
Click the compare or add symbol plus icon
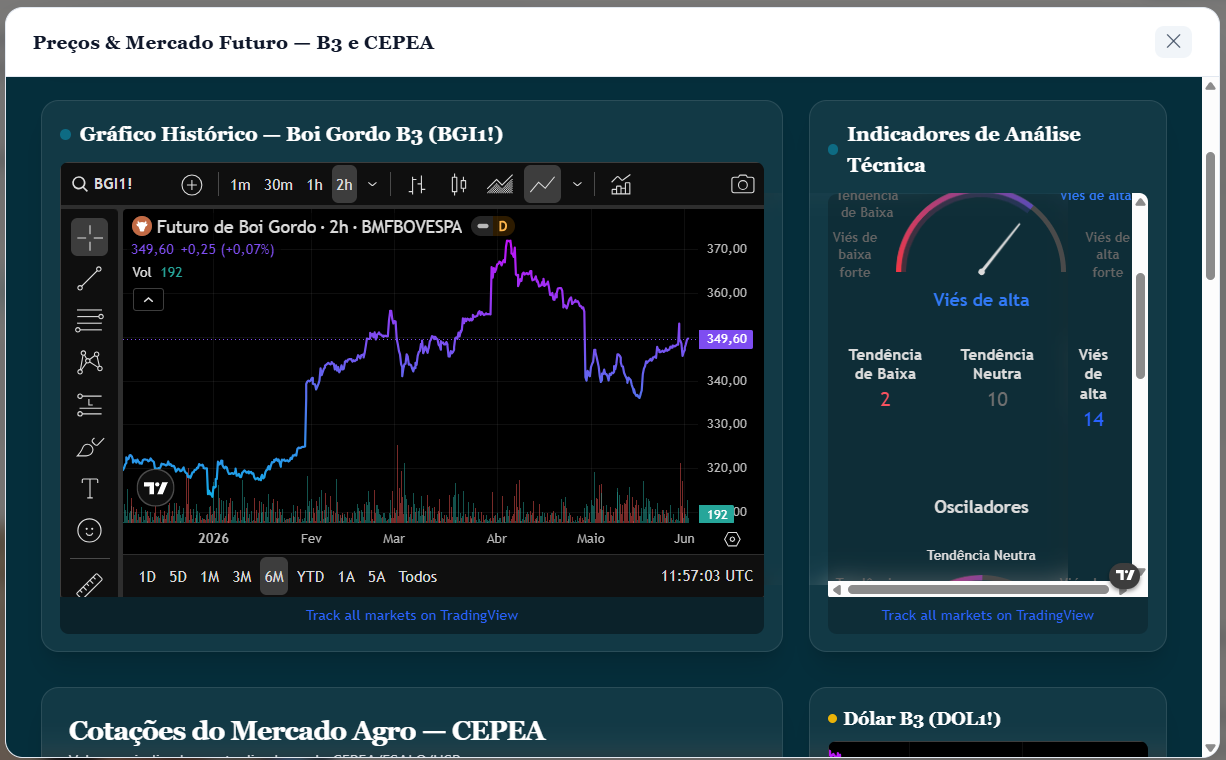tap(192, 184)
